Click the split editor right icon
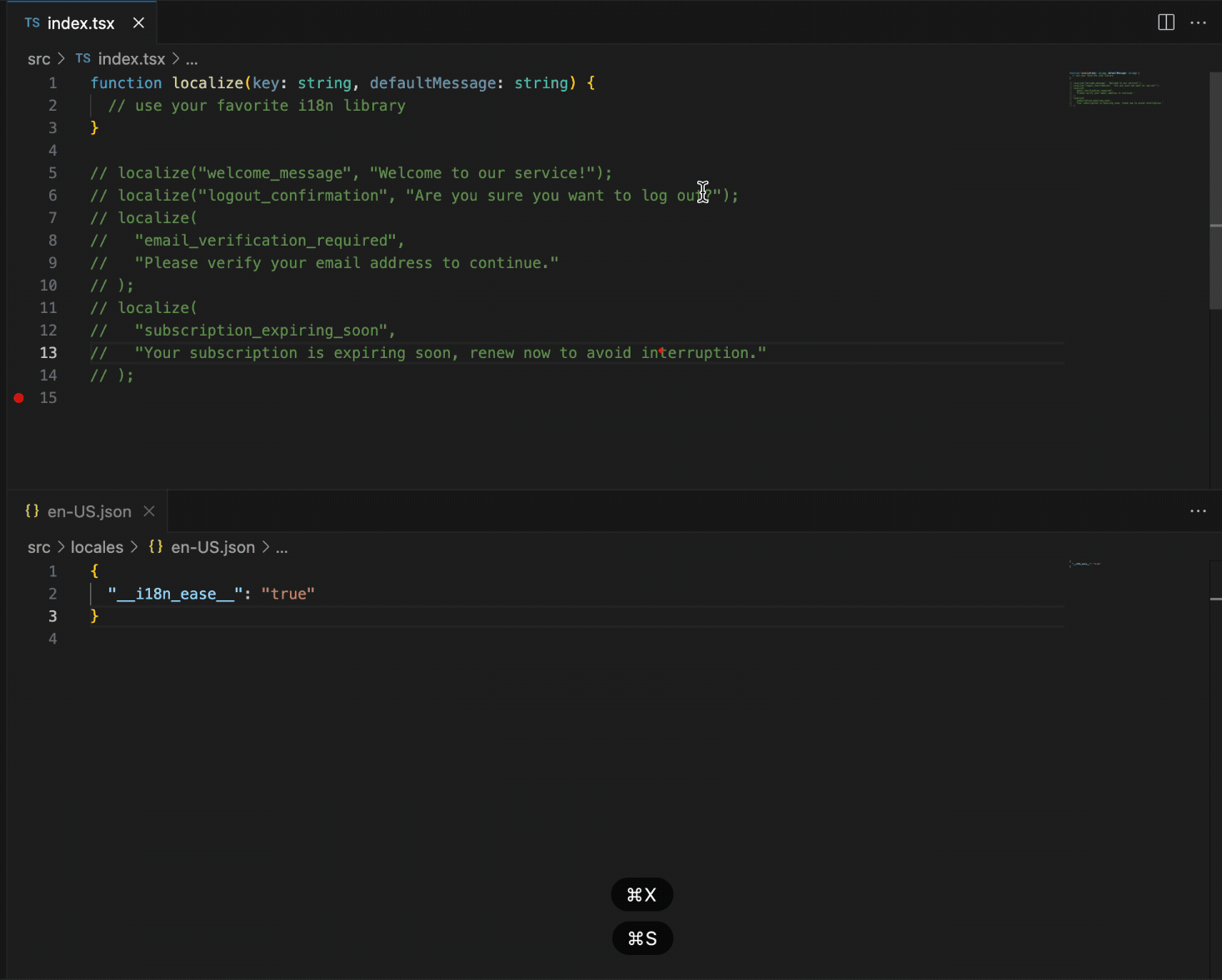The height and width of the screenshot is (980, 1222). coord(1166,22)
